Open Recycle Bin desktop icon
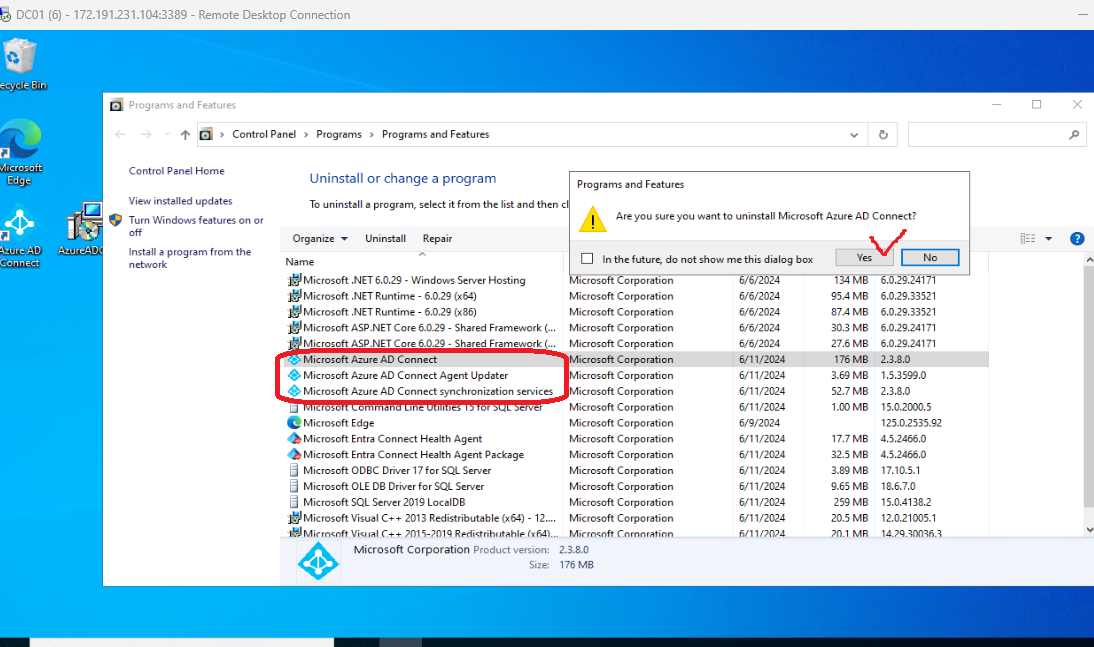 coord(19,64)
